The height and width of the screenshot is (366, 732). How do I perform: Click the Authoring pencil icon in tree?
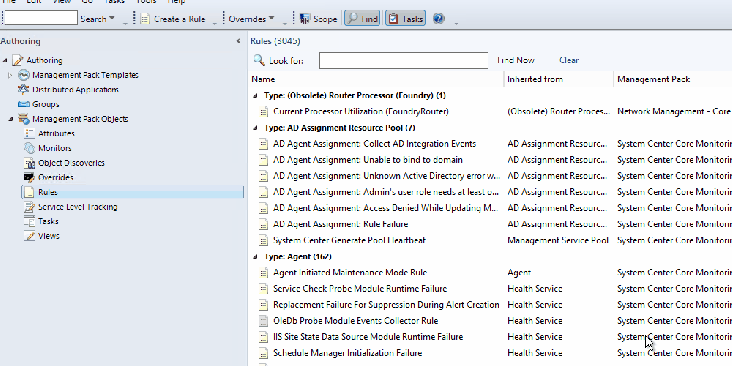17,60
